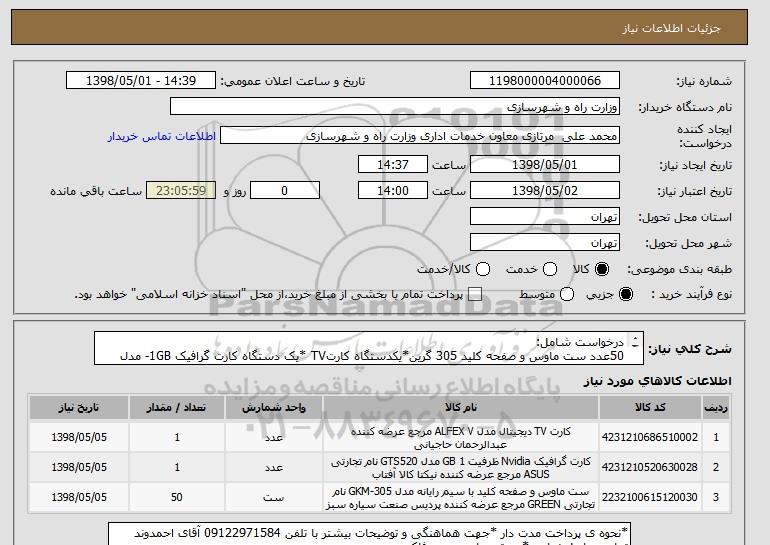The image size is (770, 545).
Task: Click the شماره نیاز field 1198000004000066
Action: coord(545,81)
